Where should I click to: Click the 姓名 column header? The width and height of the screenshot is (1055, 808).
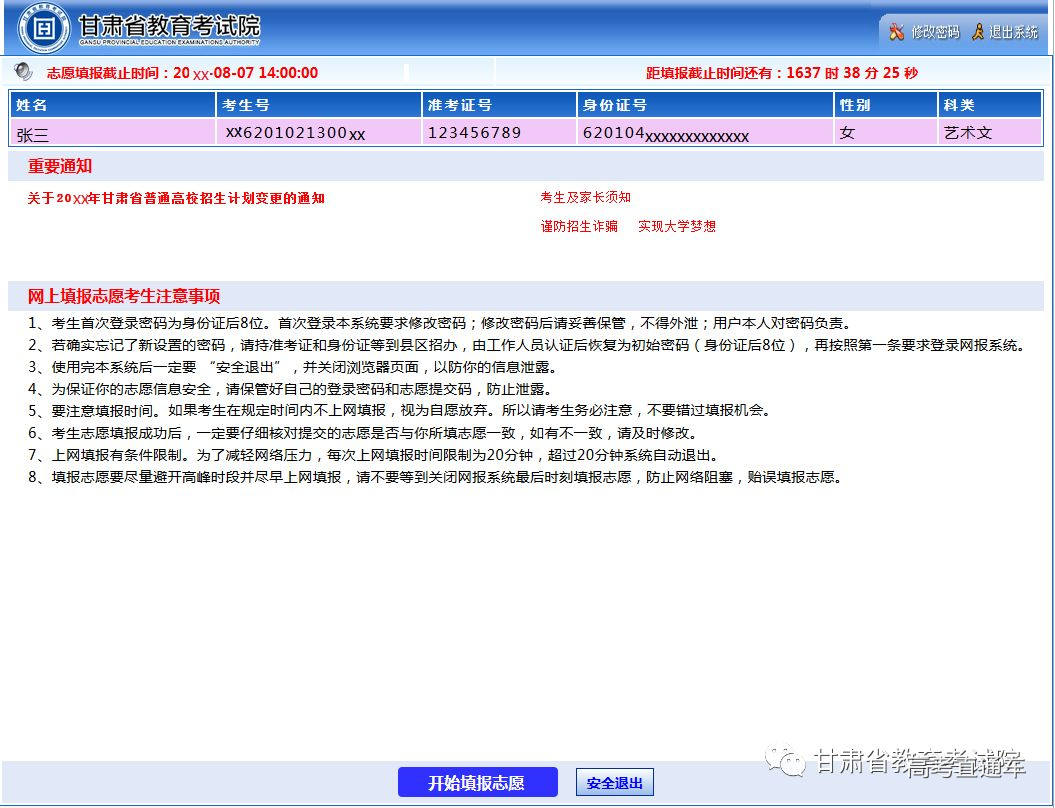tap(32, 105)
